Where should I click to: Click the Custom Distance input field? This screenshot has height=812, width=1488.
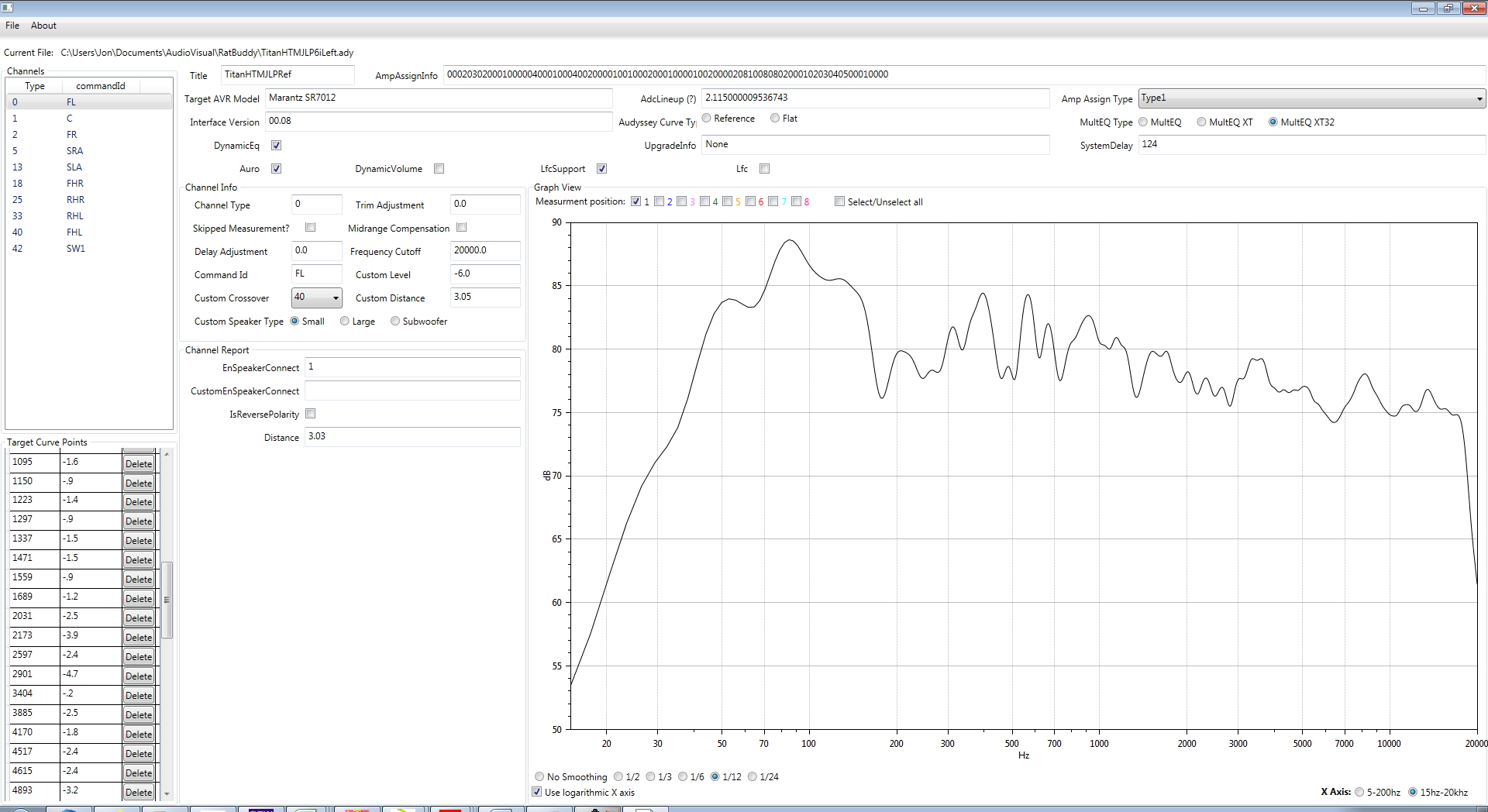click(x=484, y=298)
